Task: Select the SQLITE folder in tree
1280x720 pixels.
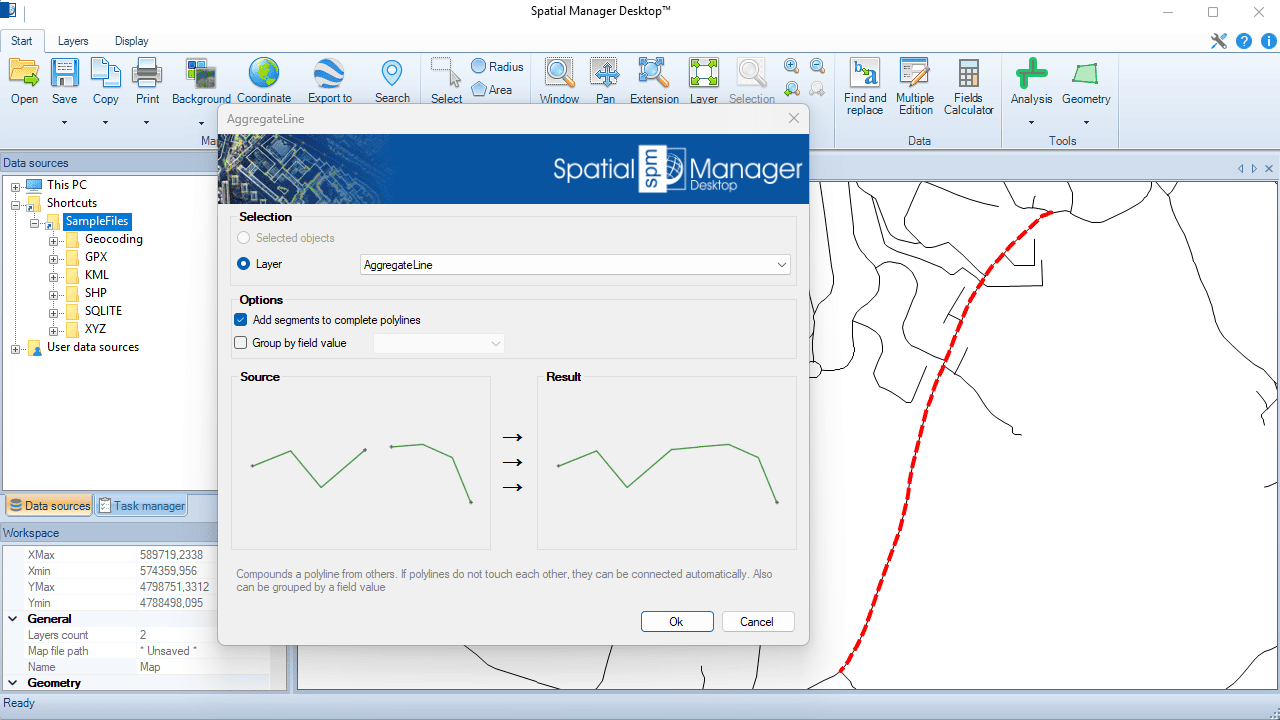Action: point(103,311)
